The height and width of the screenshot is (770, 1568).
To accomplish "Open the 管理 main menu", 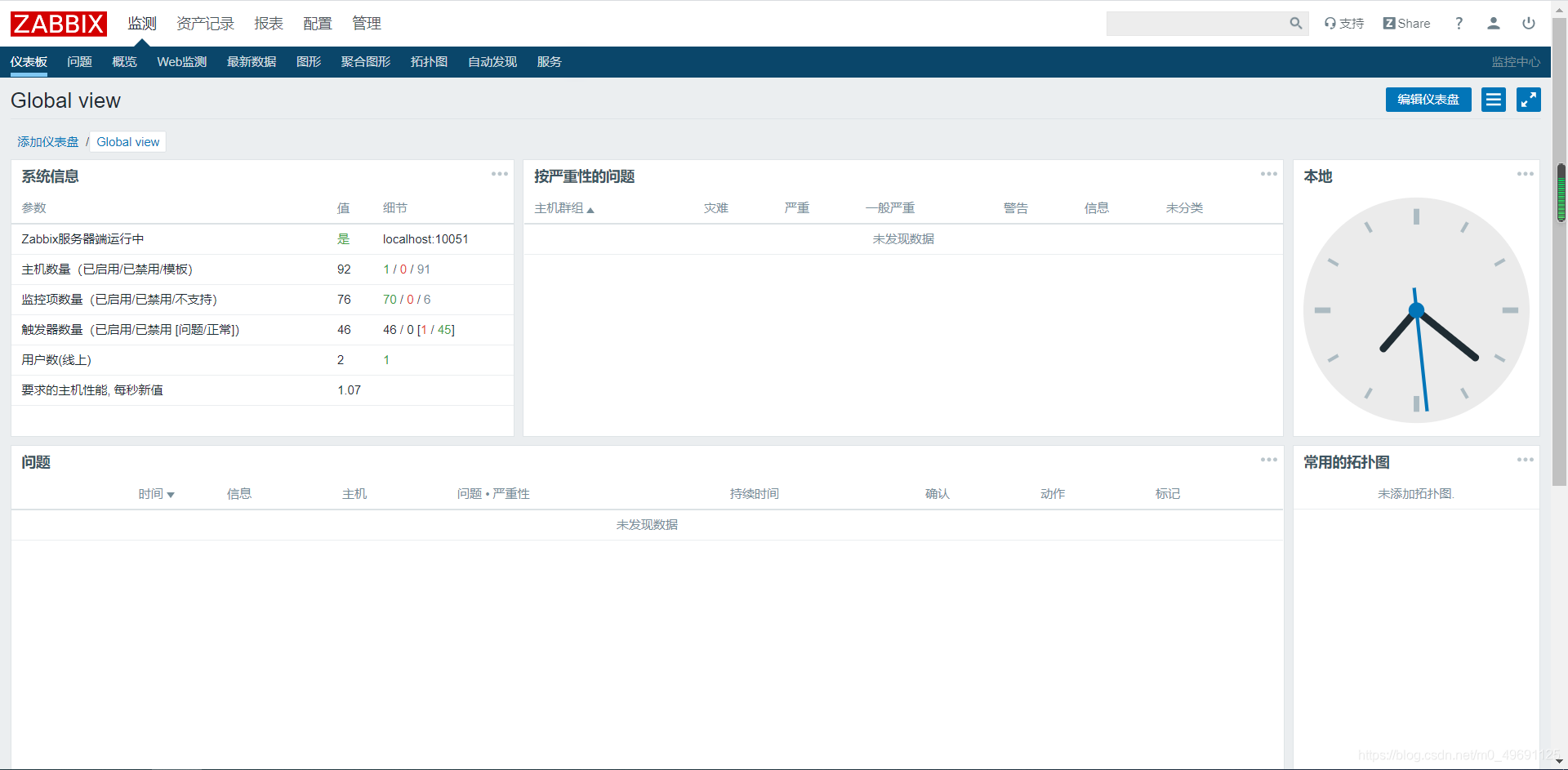I will [367, 24].
